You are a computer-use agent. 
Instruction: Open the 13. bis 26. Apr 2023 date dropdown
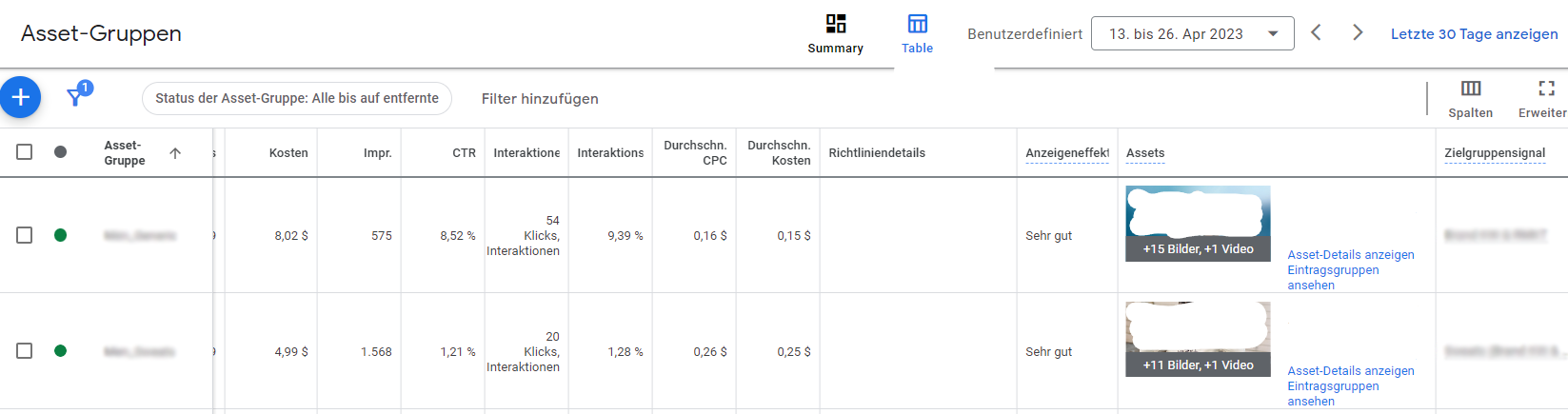[x=1192, y=33]
